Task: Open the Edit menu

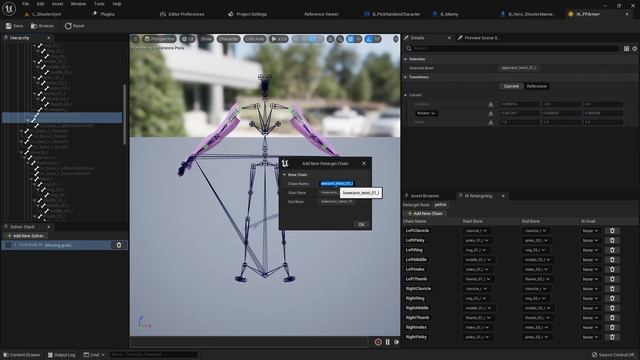Action: 40,4
